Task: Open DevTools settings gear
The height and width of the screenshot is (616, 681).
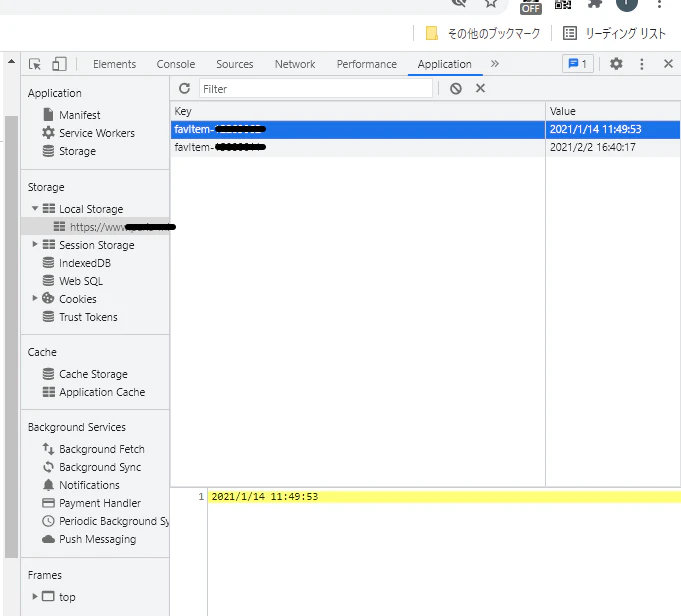Action: pyautogui.click(x=616, y=64)
